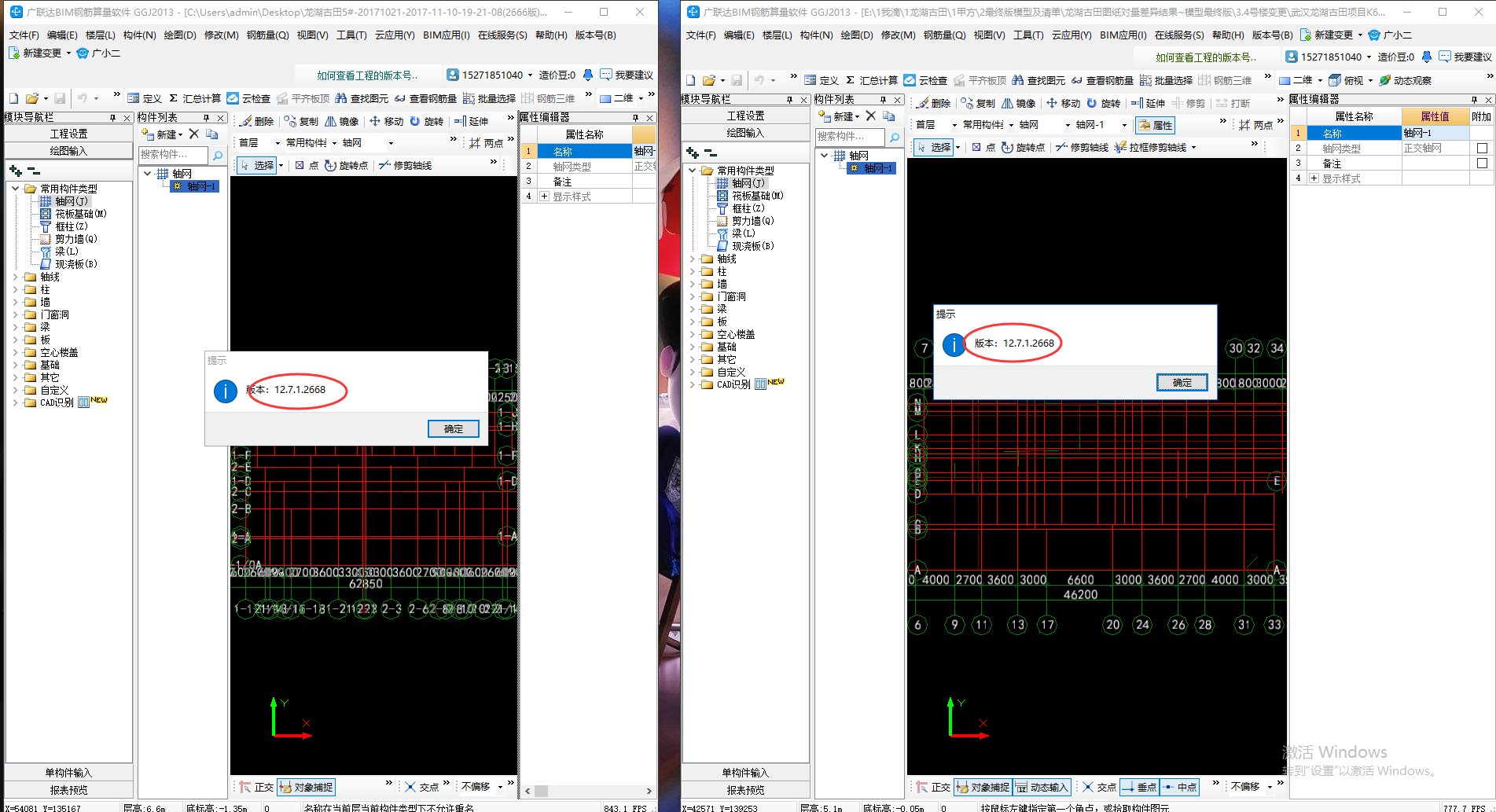This screenshot has height=812, width=1496.
Task: Open 文件(F) menu in left window
Action: coord(24,35)
